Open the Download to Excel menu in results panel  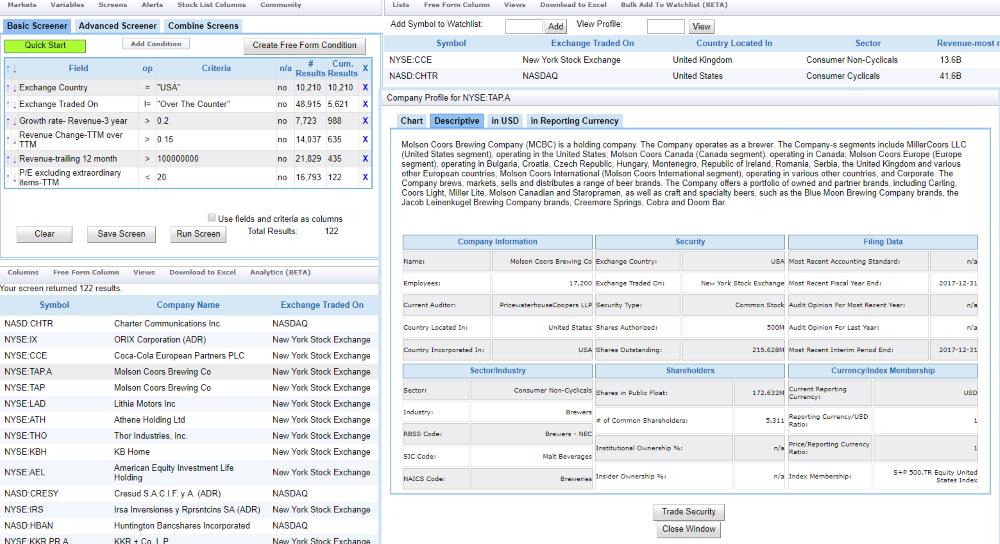pyautogui.click(x=202, y=272)
